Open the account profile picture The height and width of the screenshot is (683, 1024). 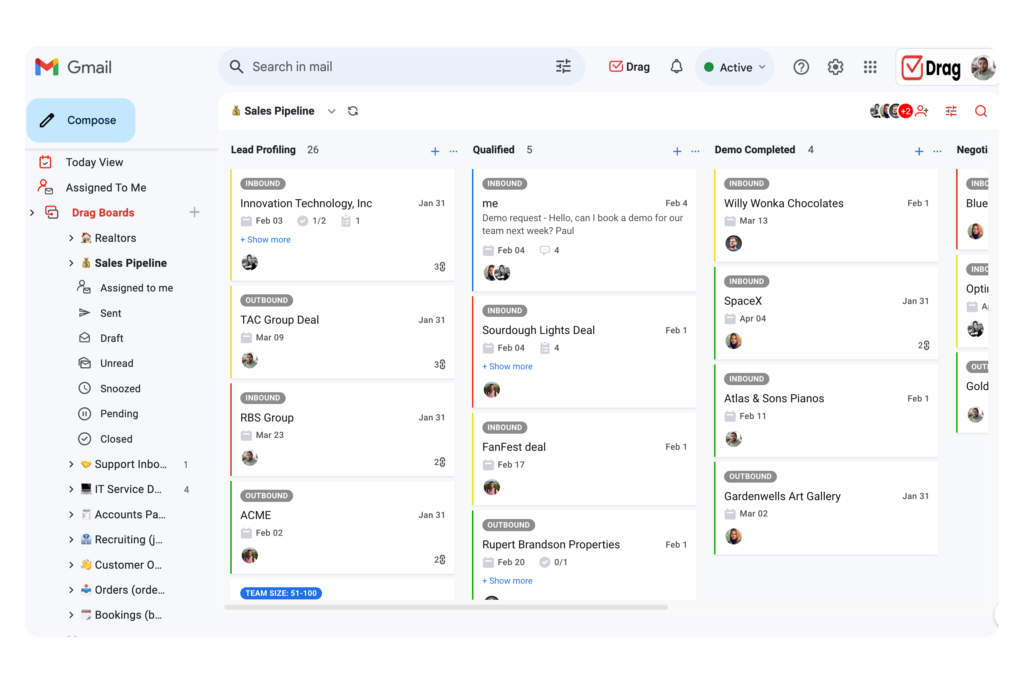(982, 67)
